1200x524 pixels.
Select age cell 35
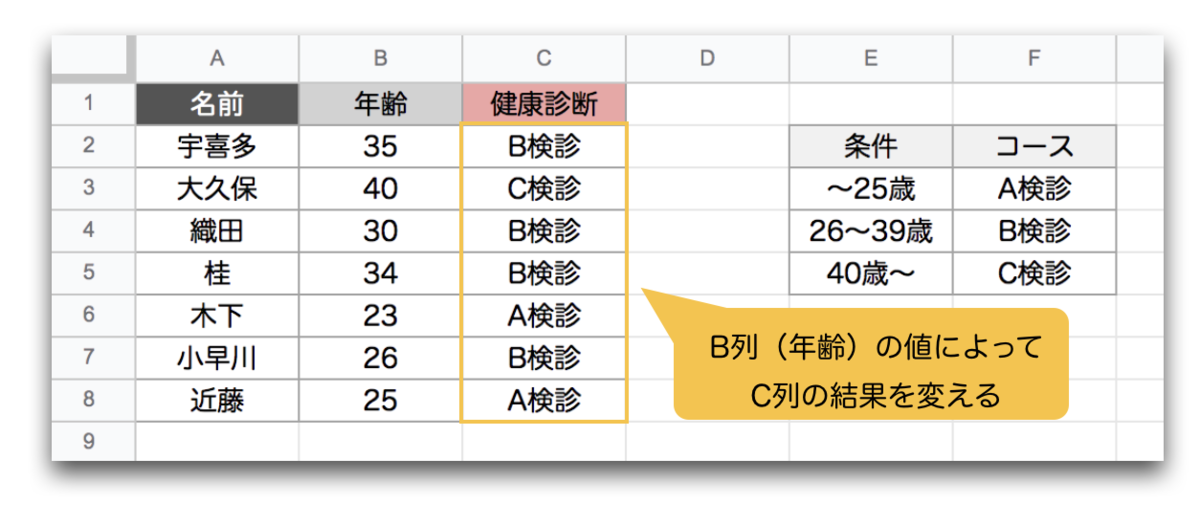click(x=381, y=146)
